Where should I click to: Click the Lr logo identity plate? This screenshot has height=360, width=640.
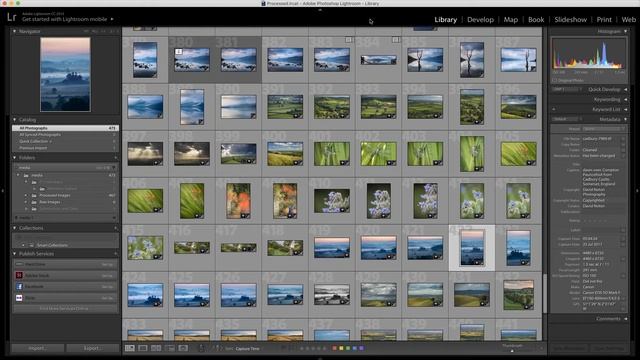click(x=11, y=17)
